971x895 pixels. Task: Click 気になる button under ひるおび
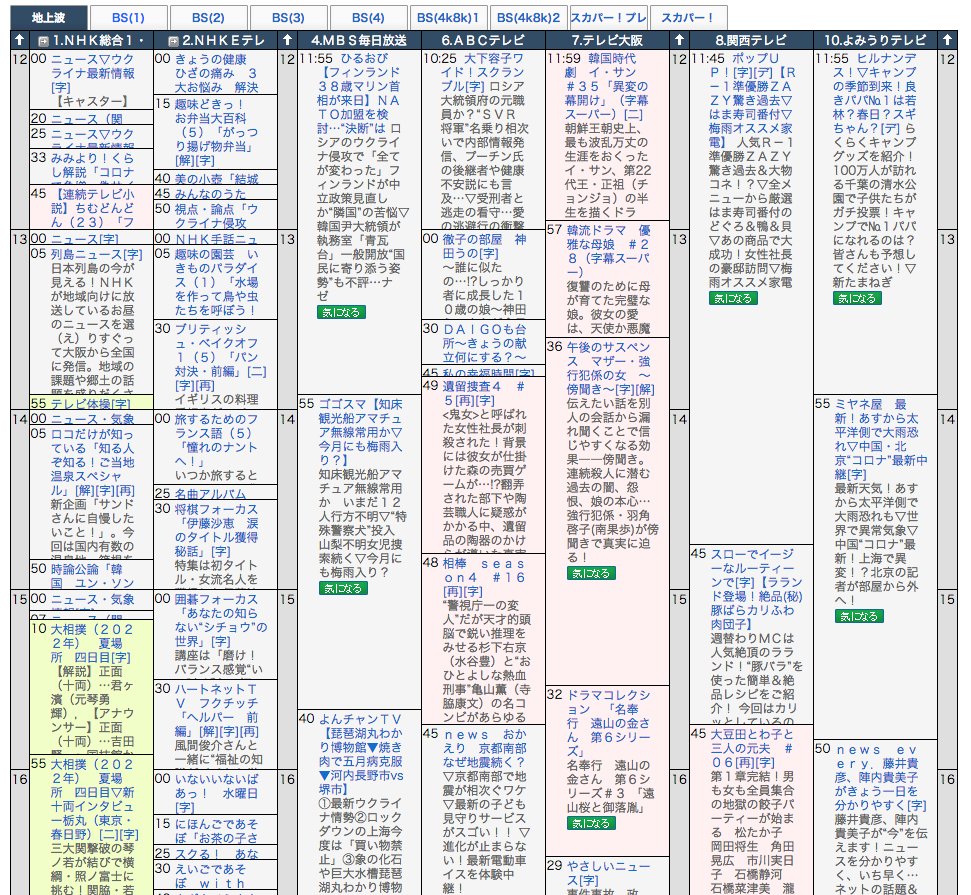pos(341,312)
